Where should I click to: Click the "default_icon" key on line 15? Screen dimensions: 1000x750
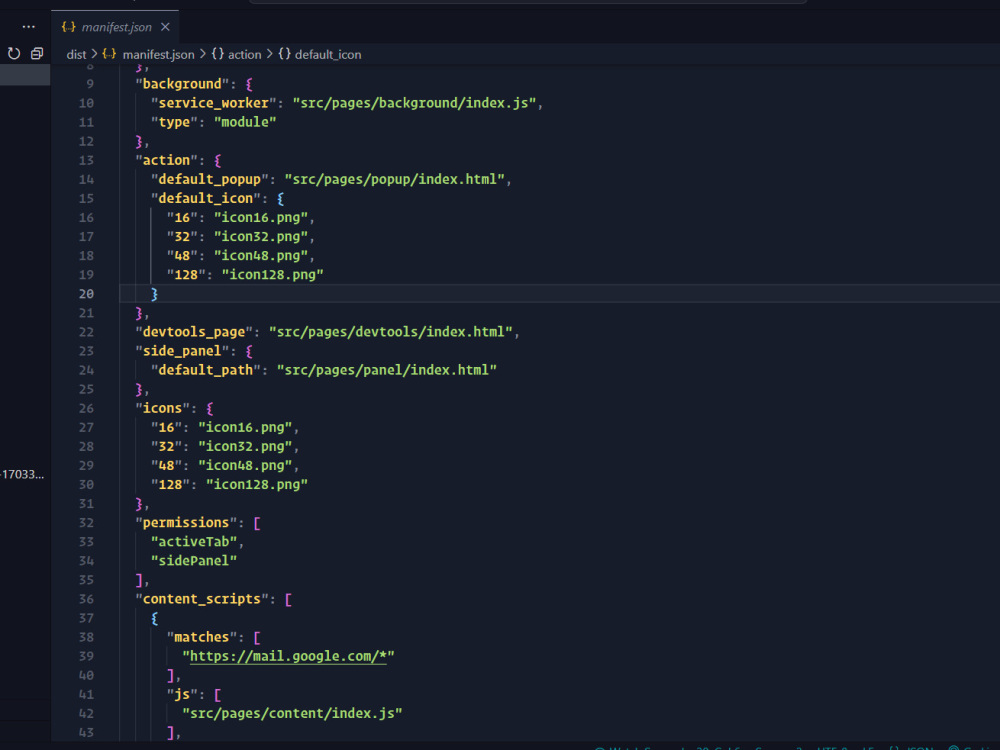[205, 198]
